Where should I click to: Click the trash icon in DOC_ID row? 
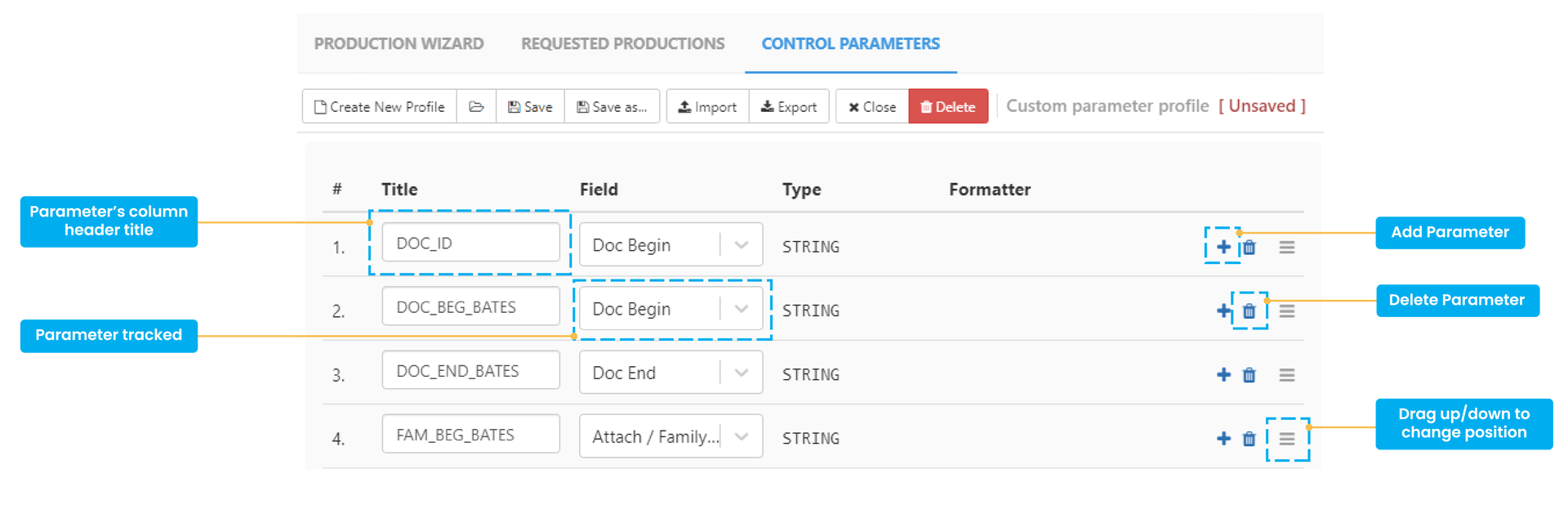(x=1249, y=247)
